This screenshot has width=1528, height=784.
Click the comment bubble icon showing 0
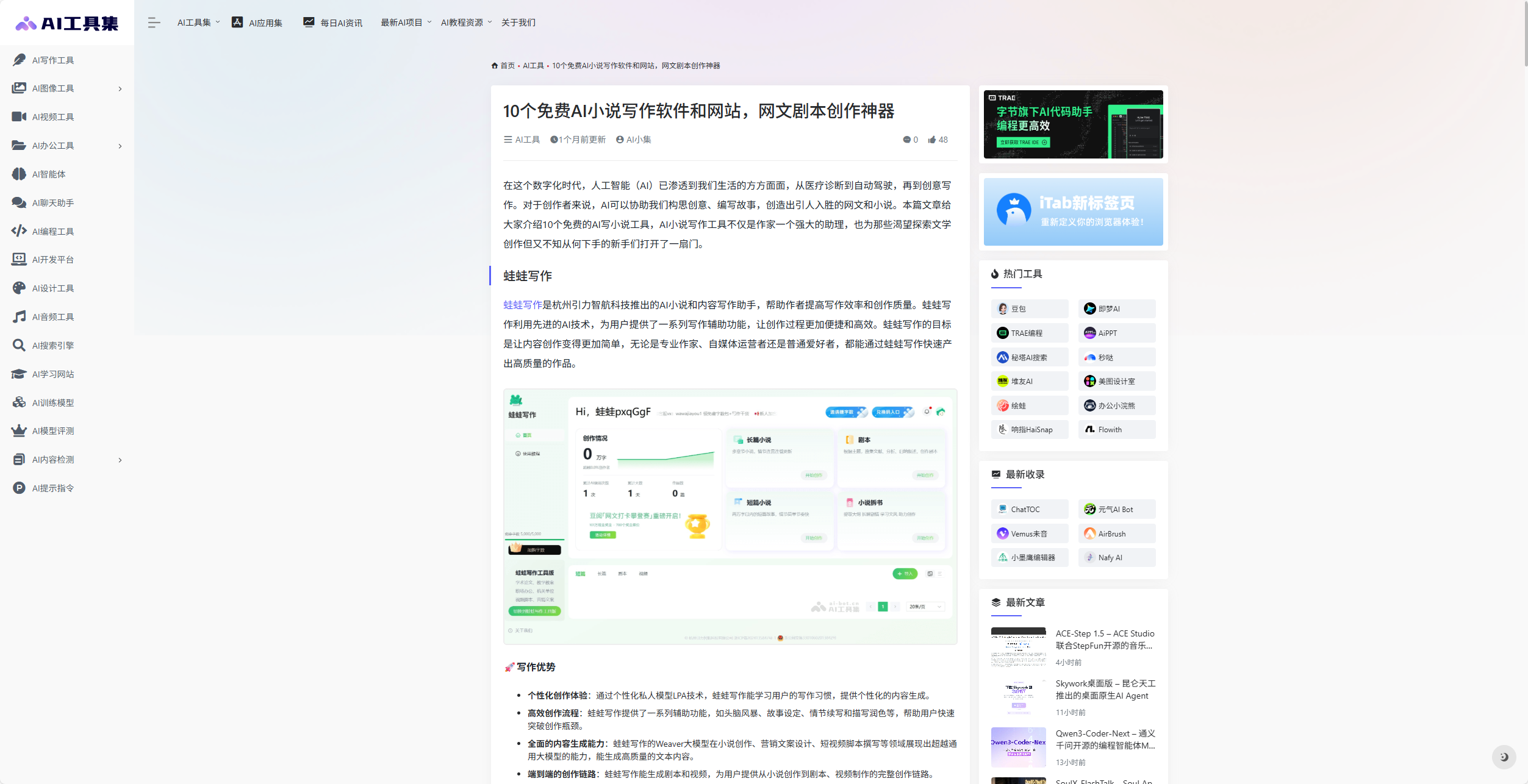click(x=907, y=140)
